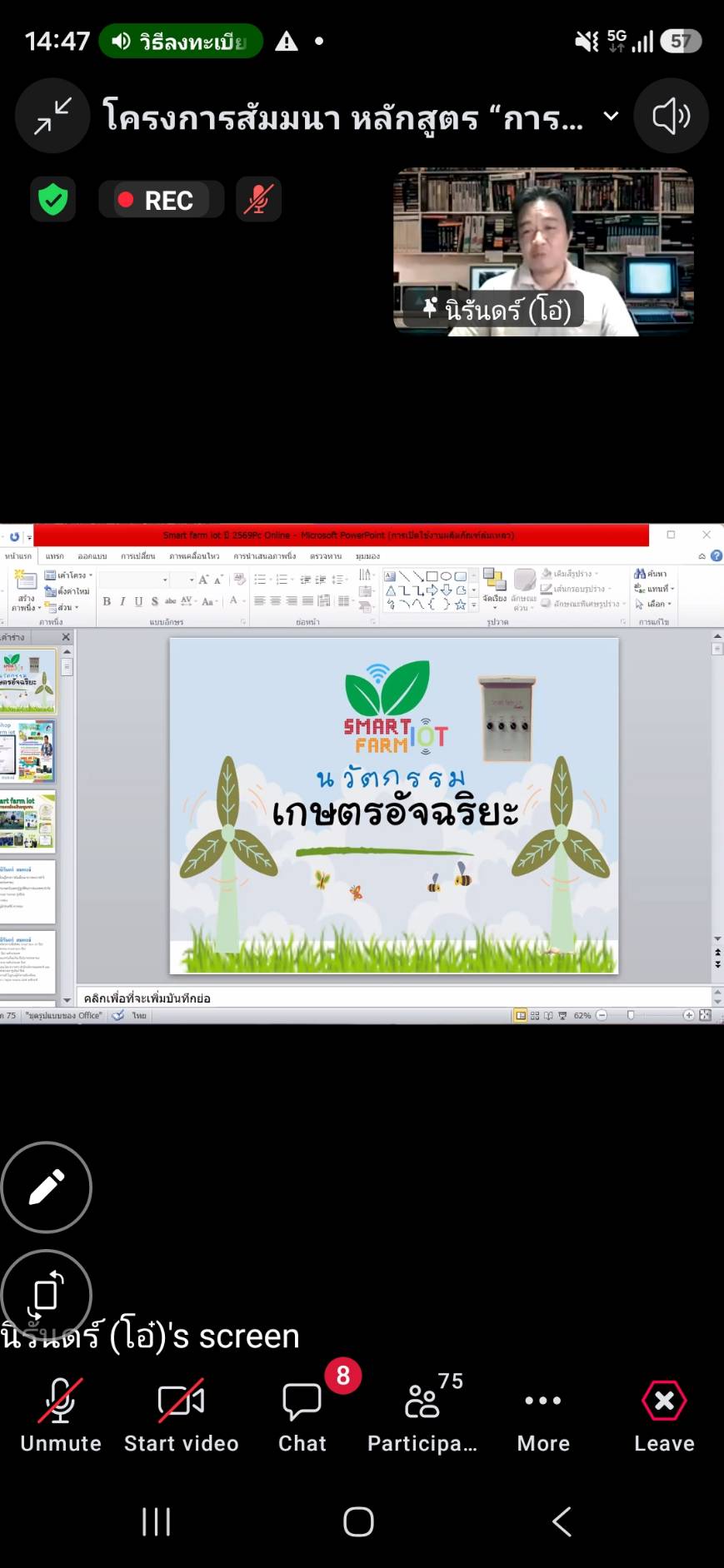The image size is (724, 1568).
Task: Click the zoom slider handle
Action: [631, 1016]
